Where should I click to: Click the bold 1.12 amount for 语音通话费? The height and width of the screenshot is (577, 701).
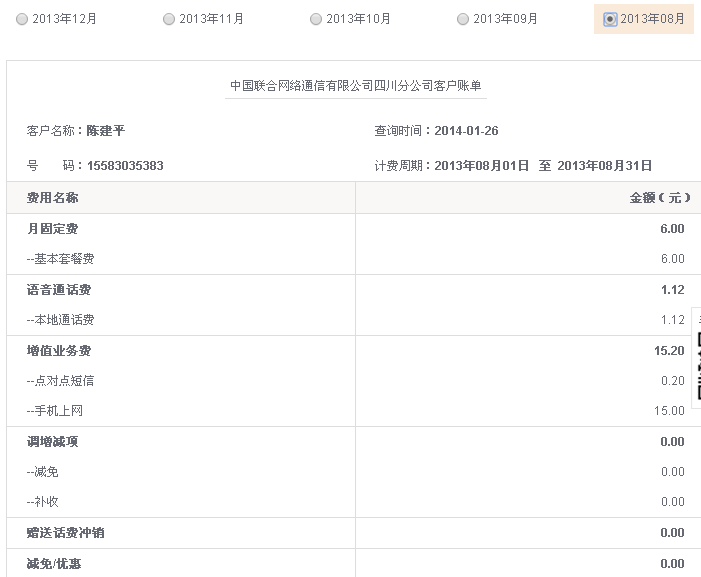pos(673,290)
